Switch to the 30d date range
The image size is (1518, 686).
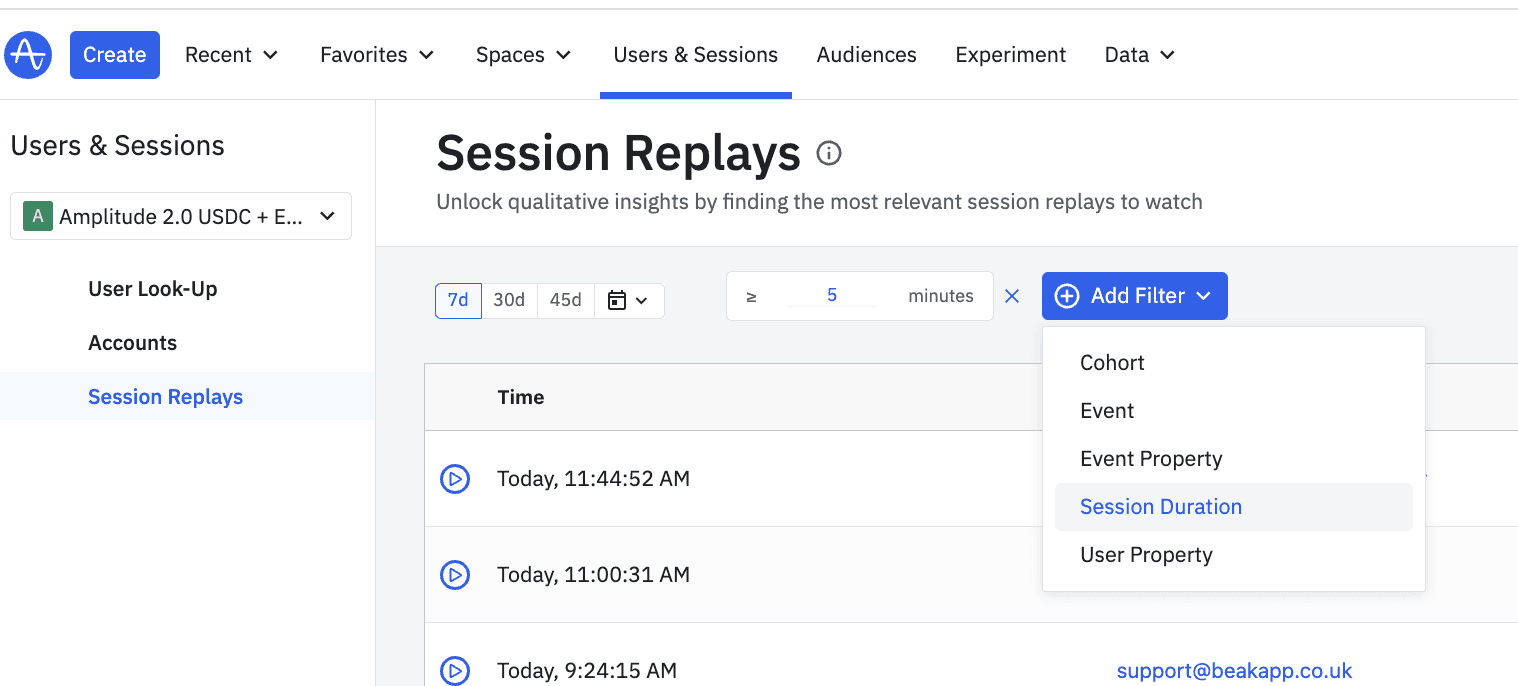click(x=509, y=300)
